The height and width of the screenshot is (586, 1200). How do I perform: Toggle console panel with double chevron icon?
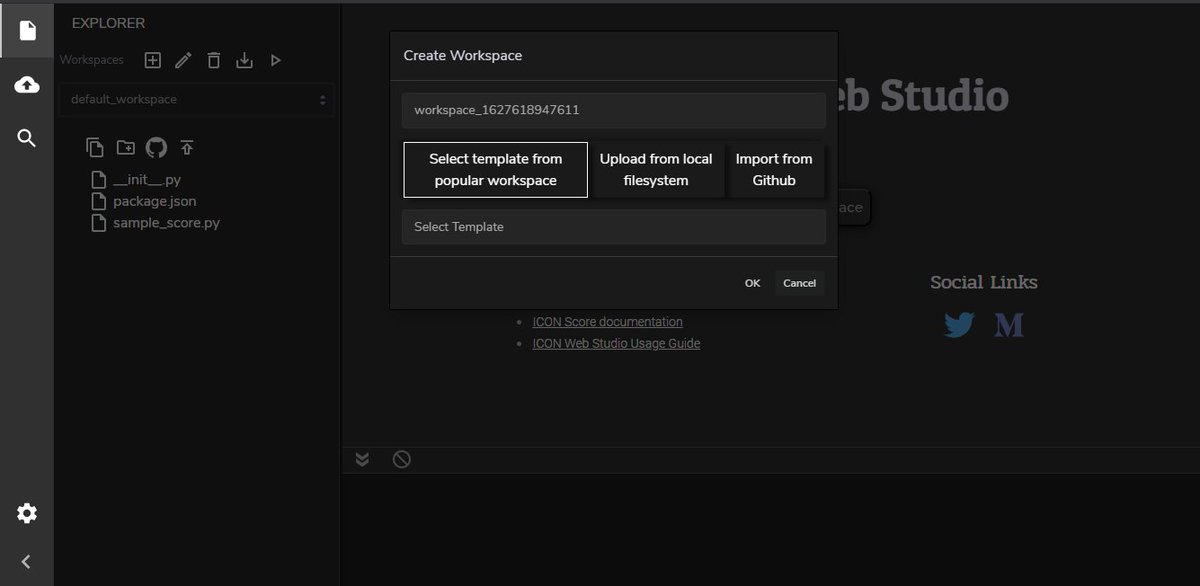(363, 459)
